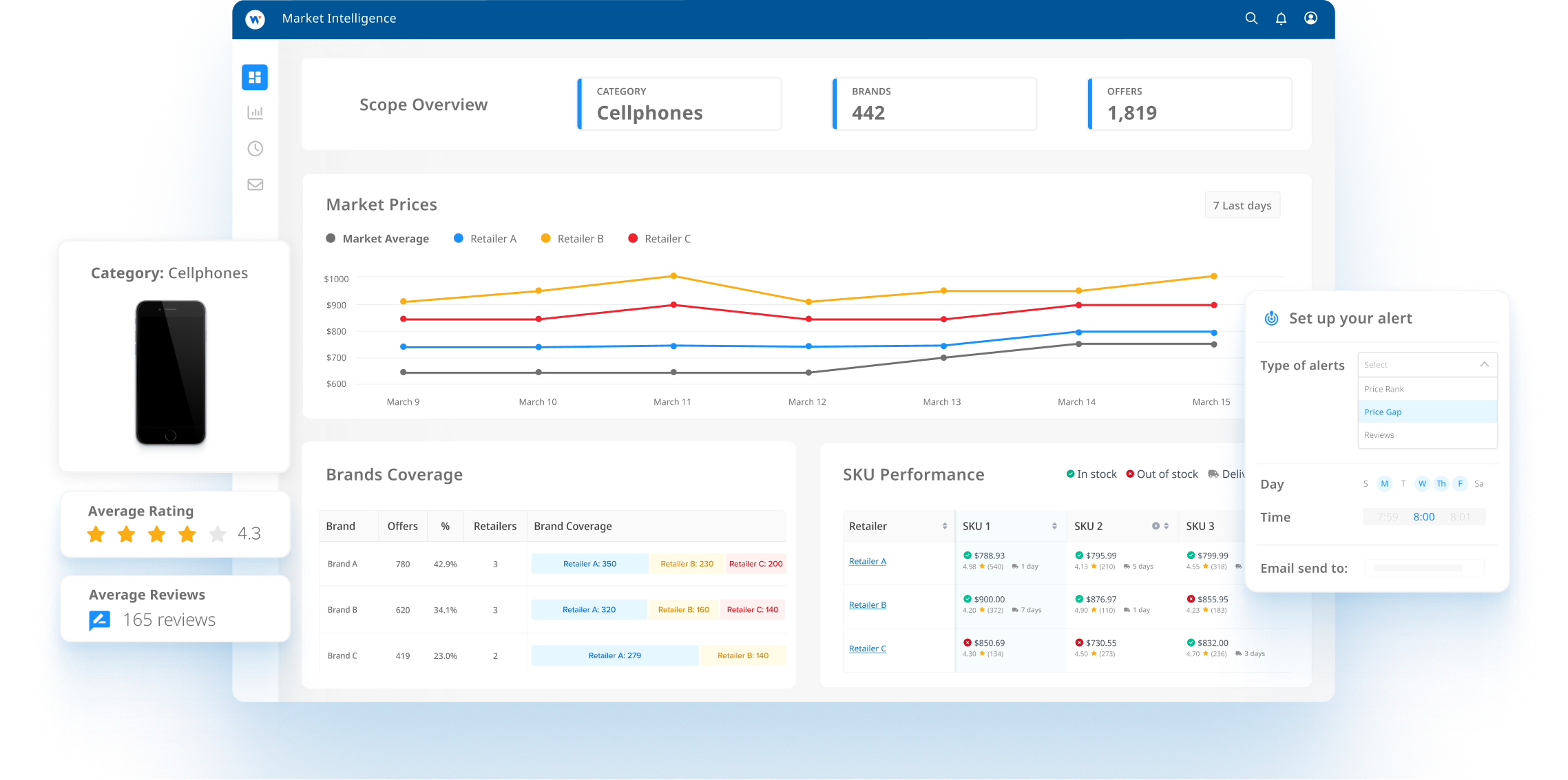The height and width of the screenshot is (780, 1568).
Task: Click the Delivery truck legend icon
Action: click(1213, 474)
